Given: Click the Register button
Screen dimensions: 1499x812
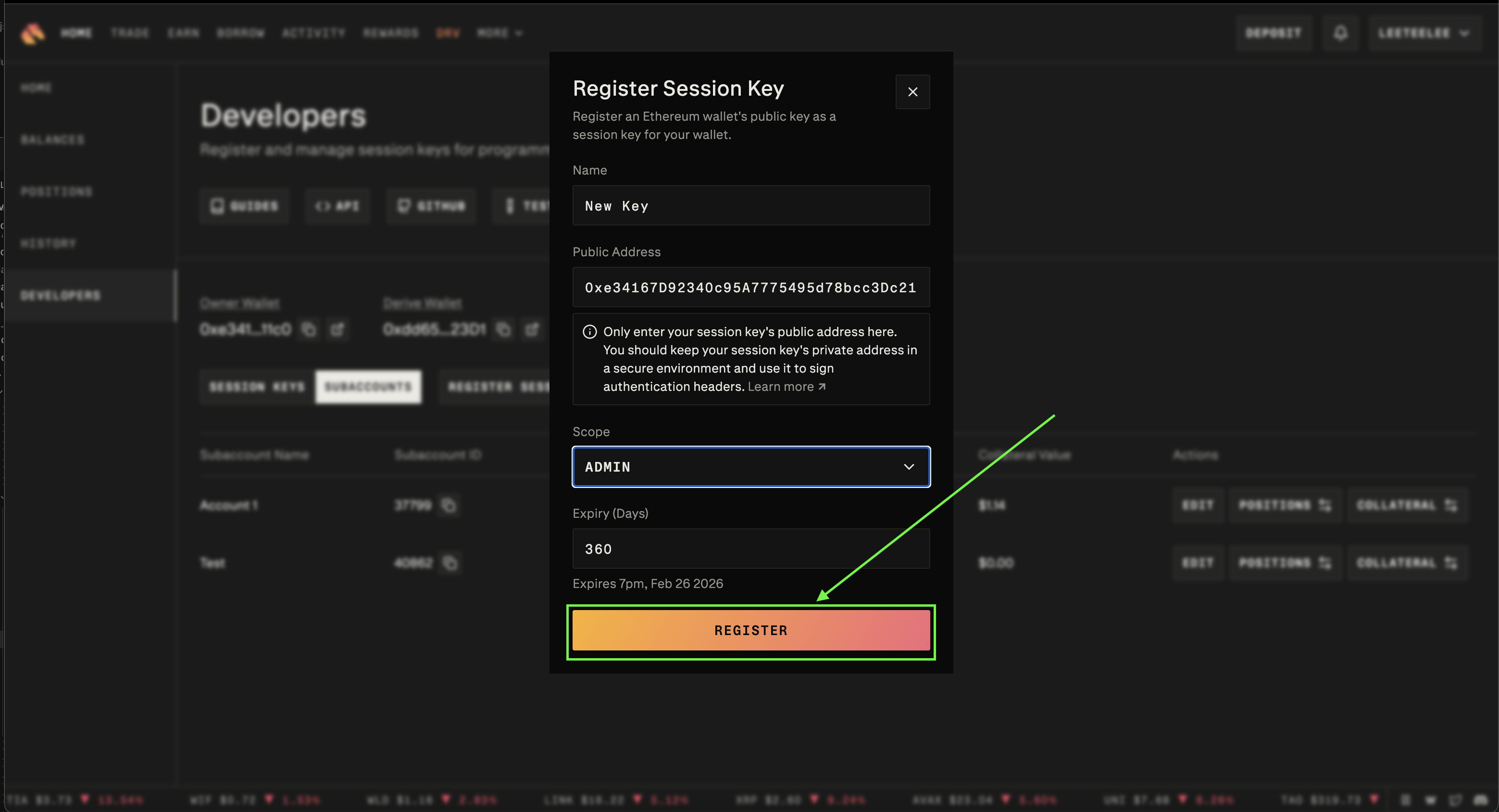Looking at the screenshot, I should [x=750, y=630].
